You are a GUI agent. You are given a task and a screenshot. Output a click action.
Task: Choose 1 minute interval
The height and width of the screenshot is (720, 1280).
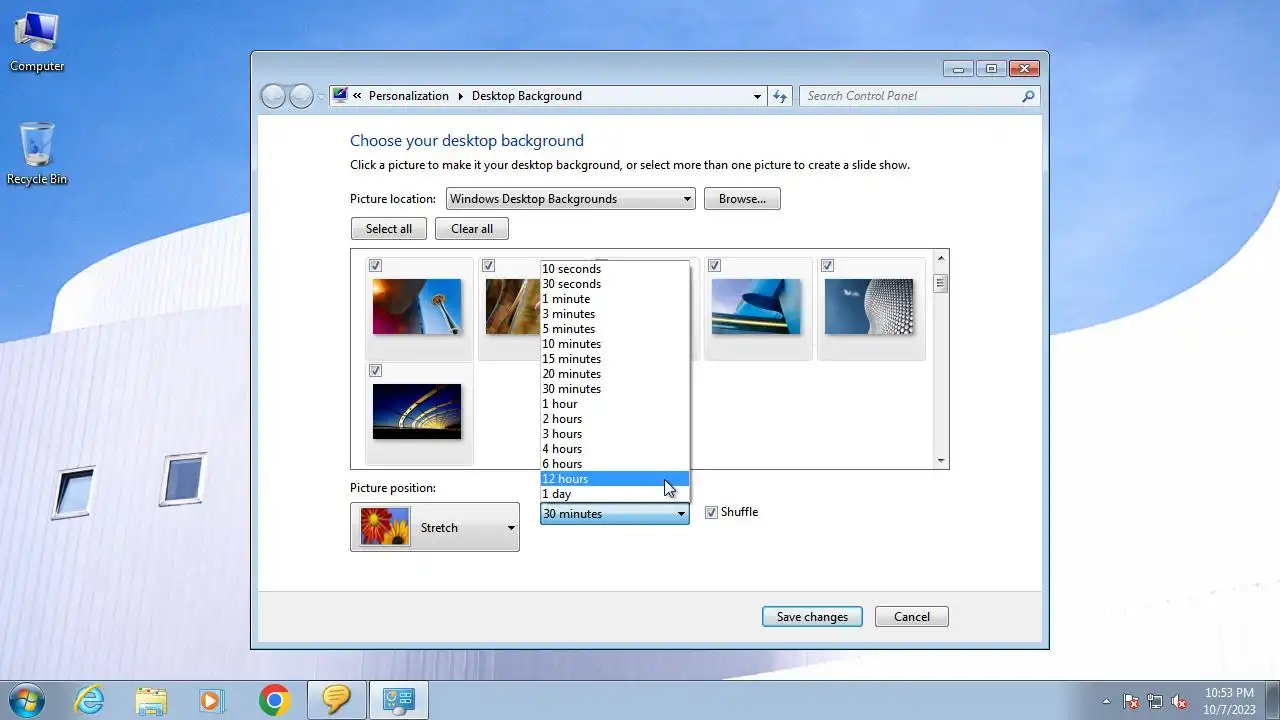pos(614,299)
